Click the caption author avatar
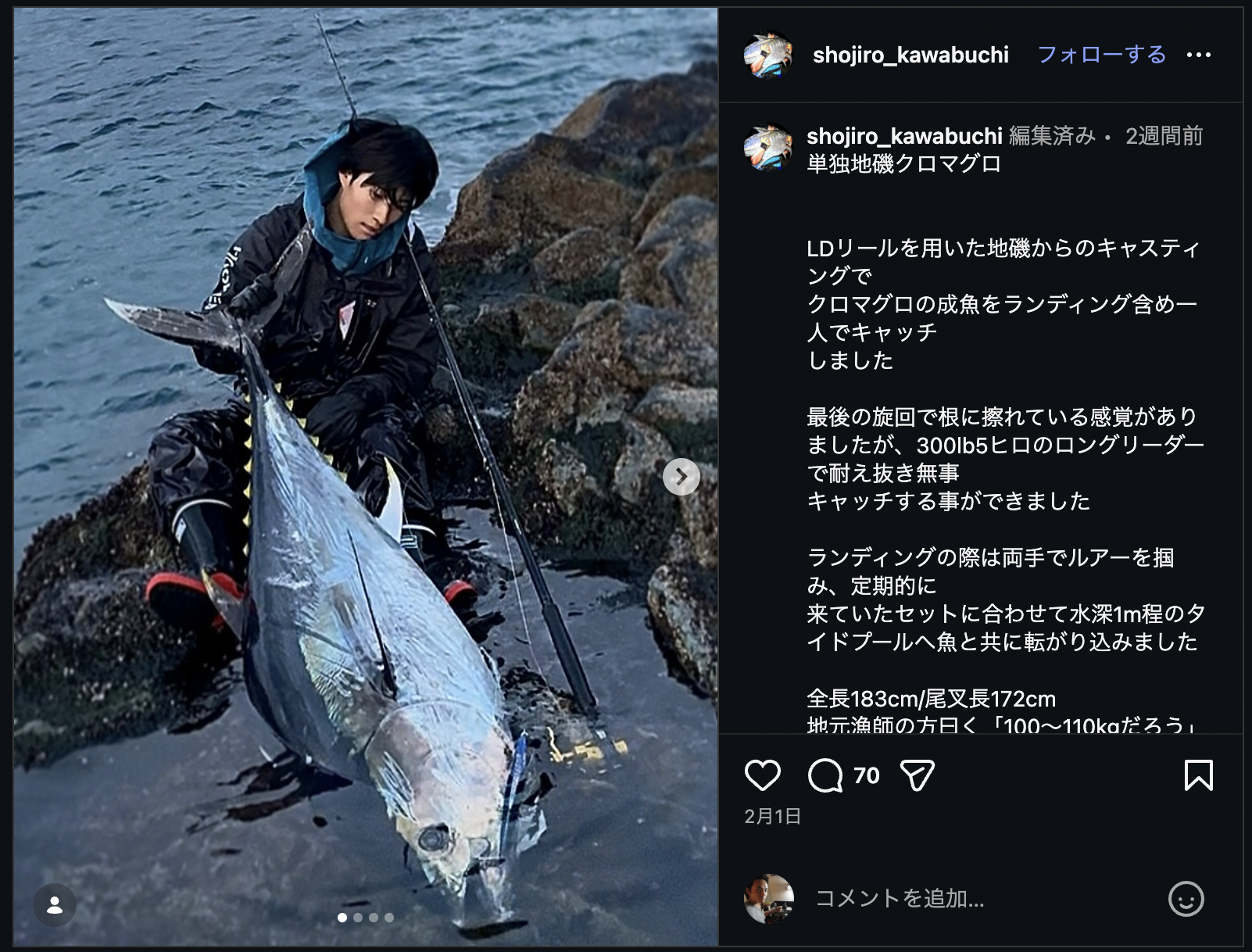 [767, 147]
